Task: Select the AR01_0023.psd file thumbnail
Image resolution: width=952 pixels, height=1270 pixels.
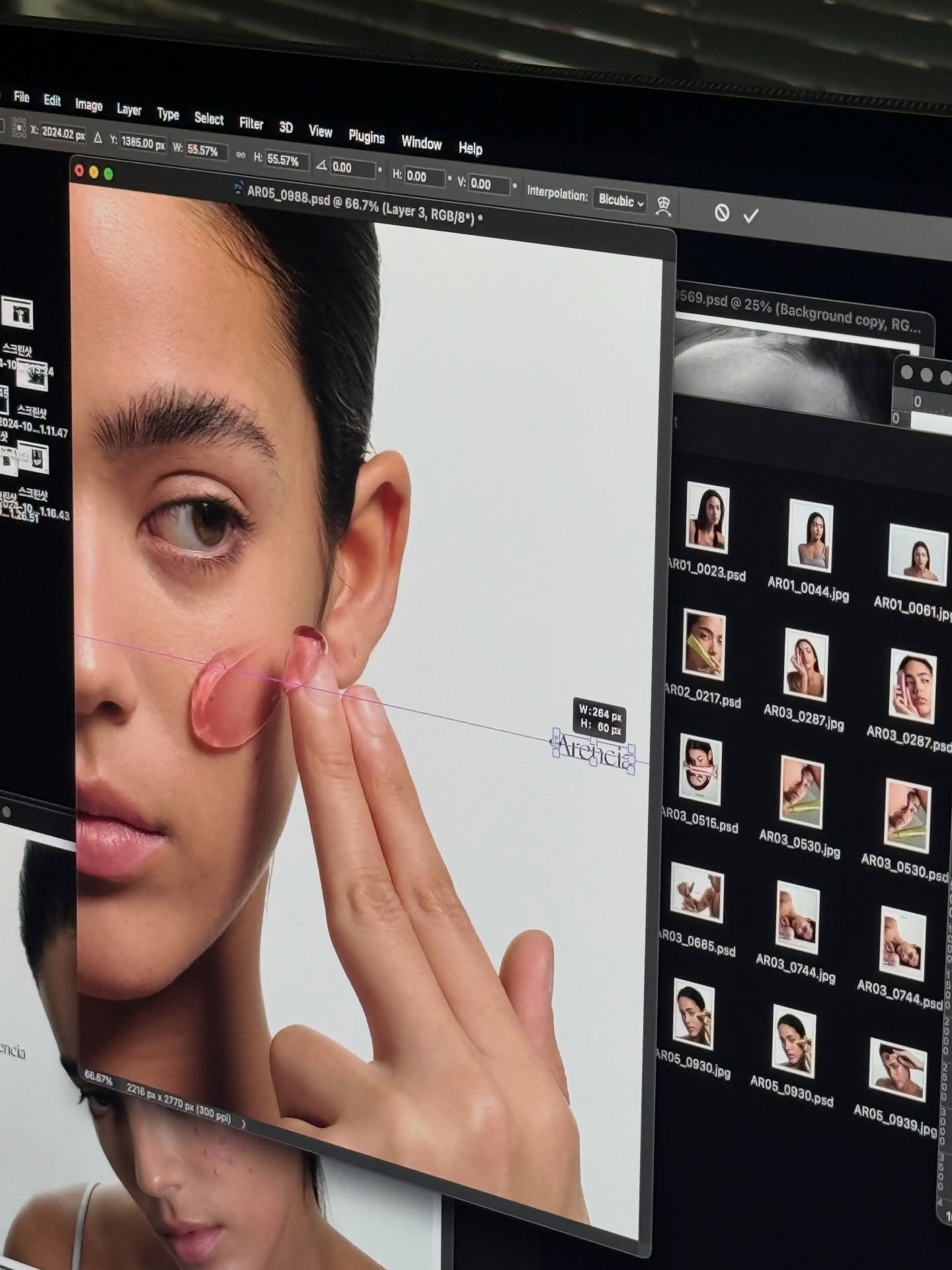Action: [707, 518]
